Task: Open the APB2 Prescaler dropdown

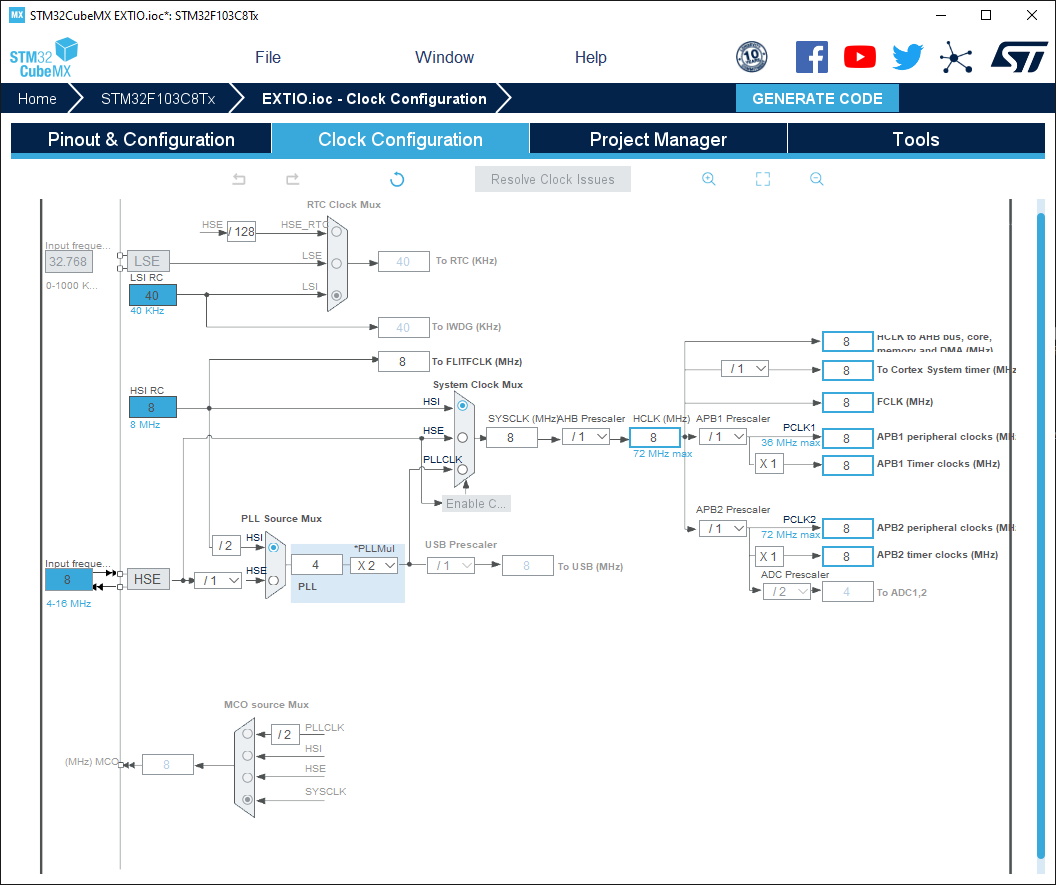Action: (723, 529)
